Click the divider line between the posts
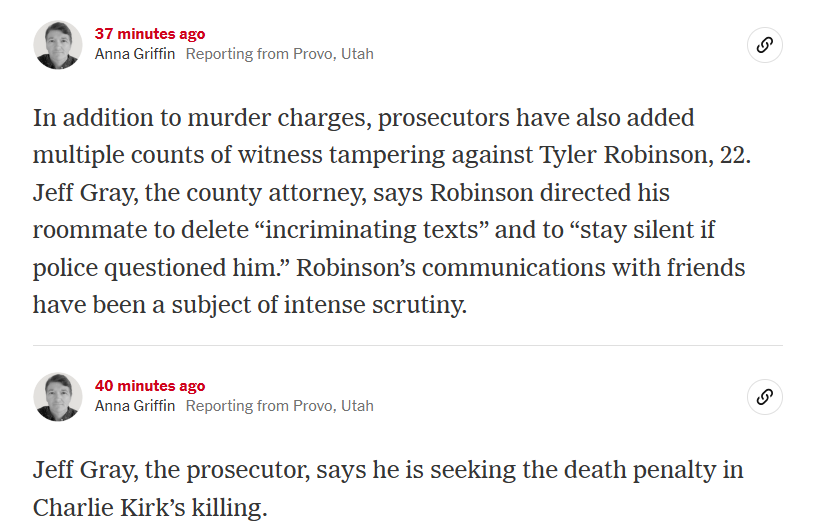Image resolution: width=815 pixels, height=532 pixels. tap(408, 345)
